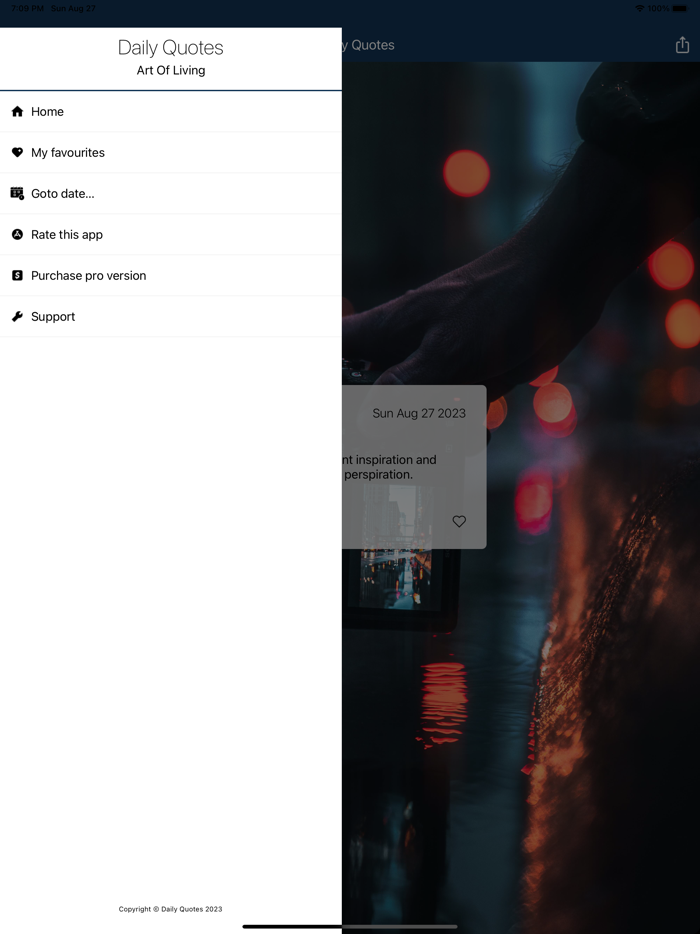Click the 7:09 PM clock in status bar
The width and height of the screenshot is (700, 934).
coord(27,8)
